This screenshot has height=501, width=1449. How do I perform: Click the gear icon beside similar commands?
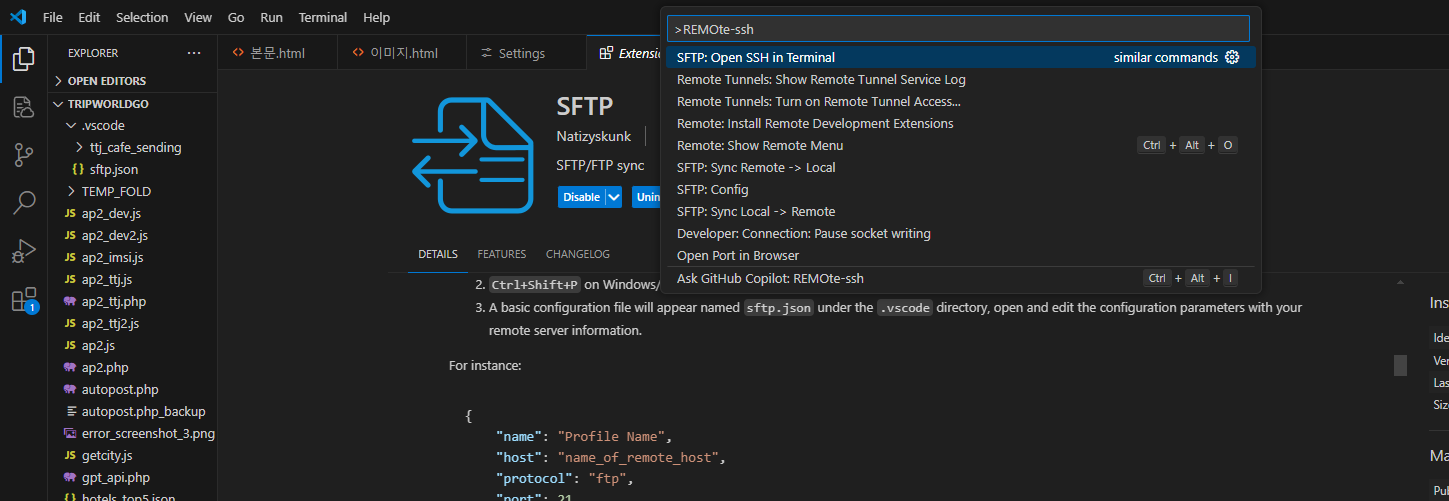coord(1232,58)
